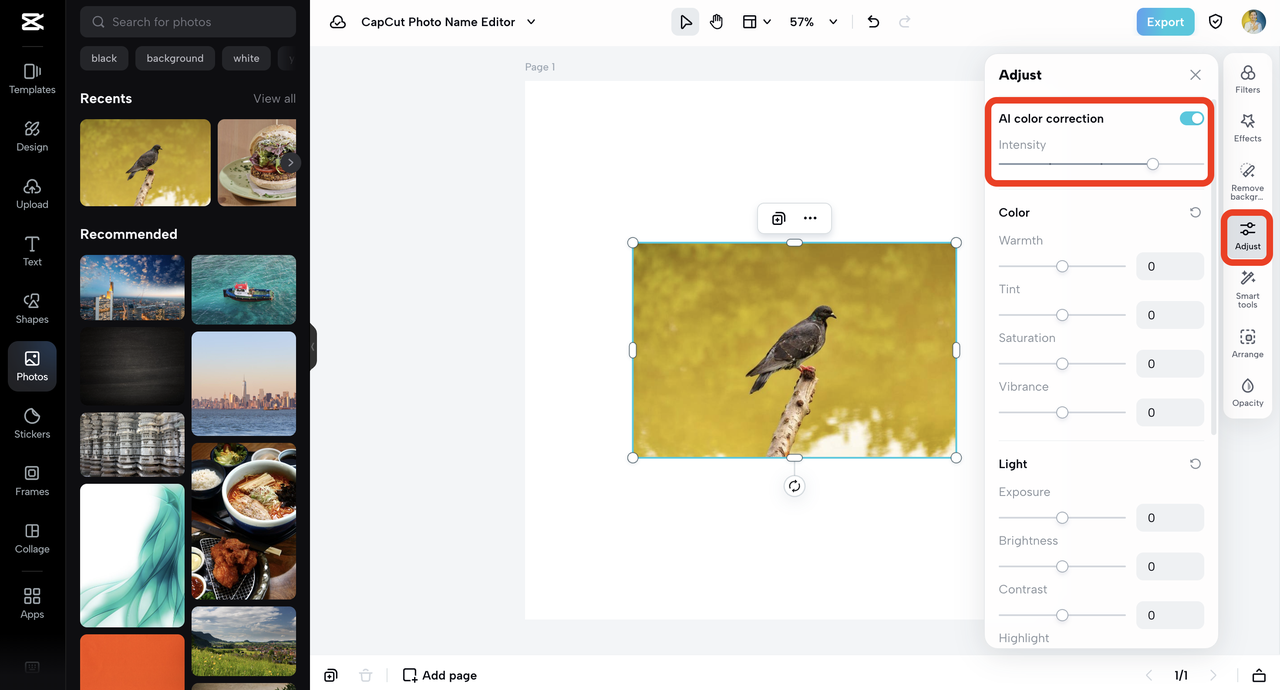The height and width of the screenshot is (690, 1280).
Task: Go to previous page arrow
Action: 1149,675
